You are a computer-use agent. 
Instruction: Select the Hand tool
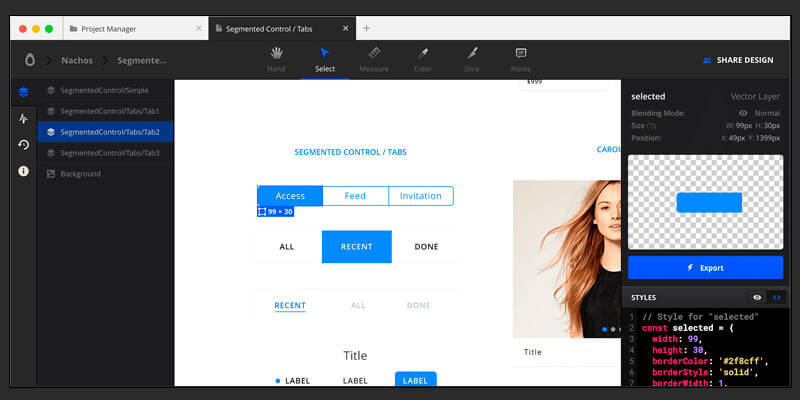[x=276, y=59]
